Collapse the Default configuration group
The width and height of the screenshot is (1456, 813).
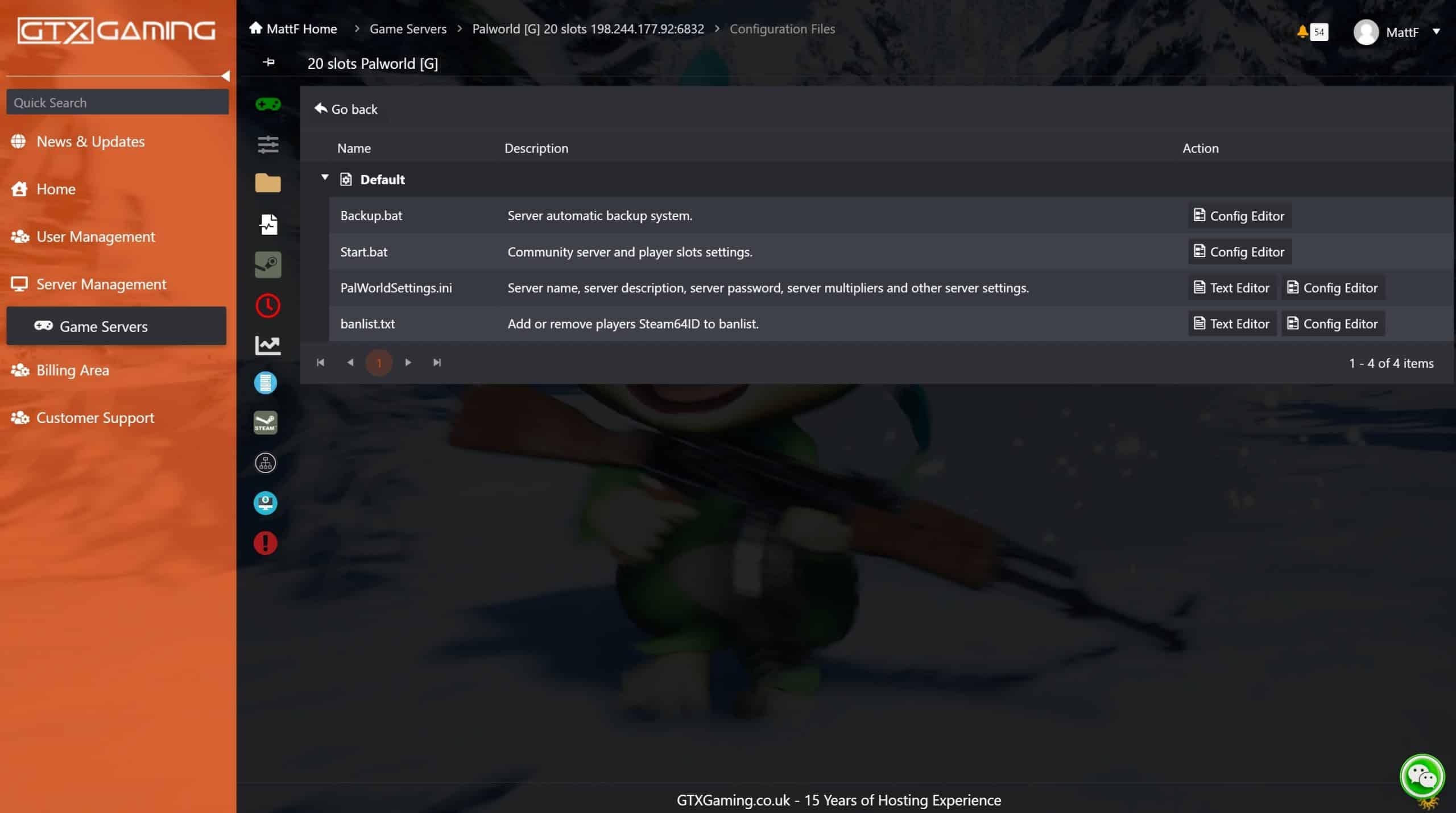(x=325, y=177)
